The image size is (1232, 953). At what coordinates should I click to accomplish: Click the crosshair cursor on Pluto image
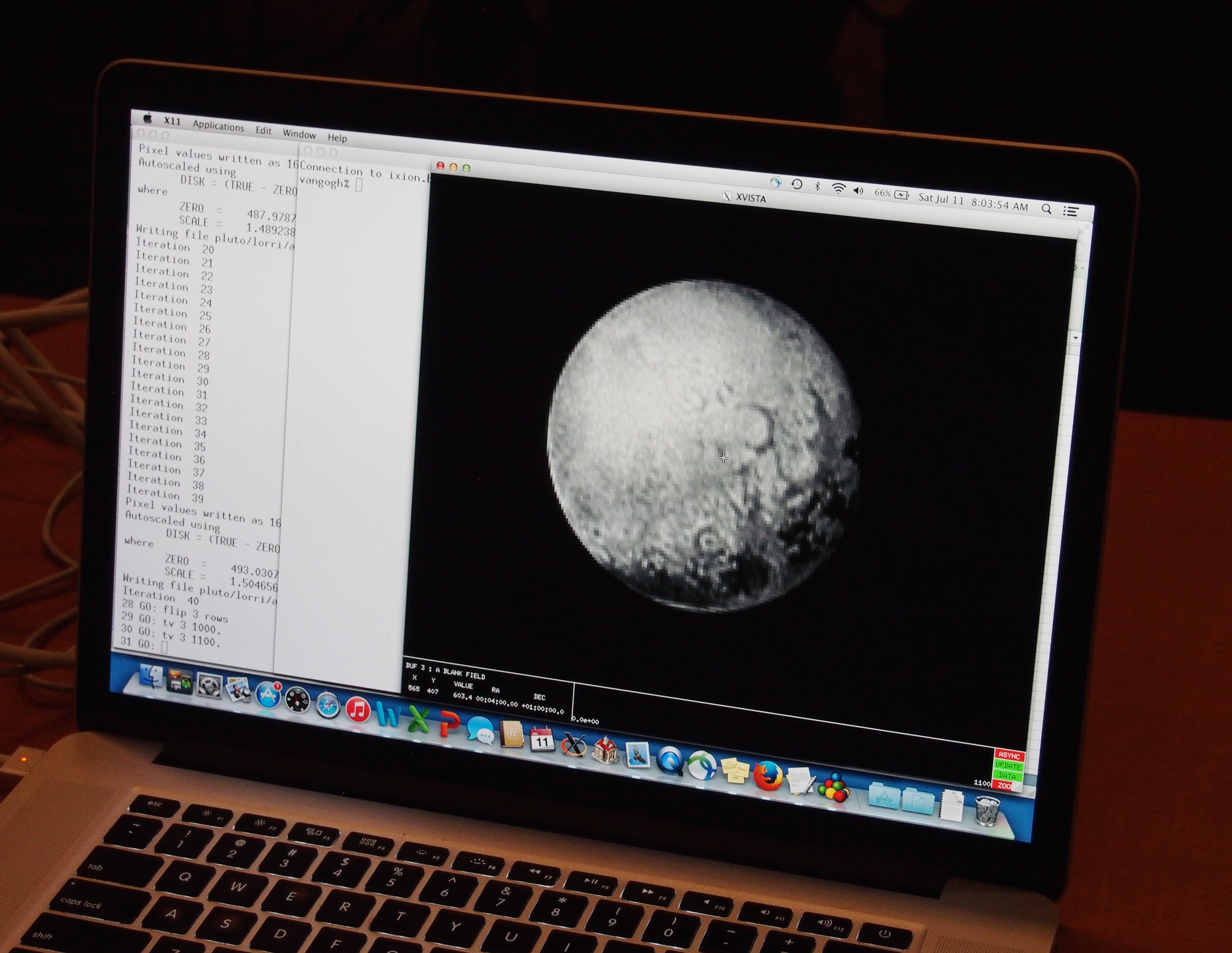pos(723,458)
